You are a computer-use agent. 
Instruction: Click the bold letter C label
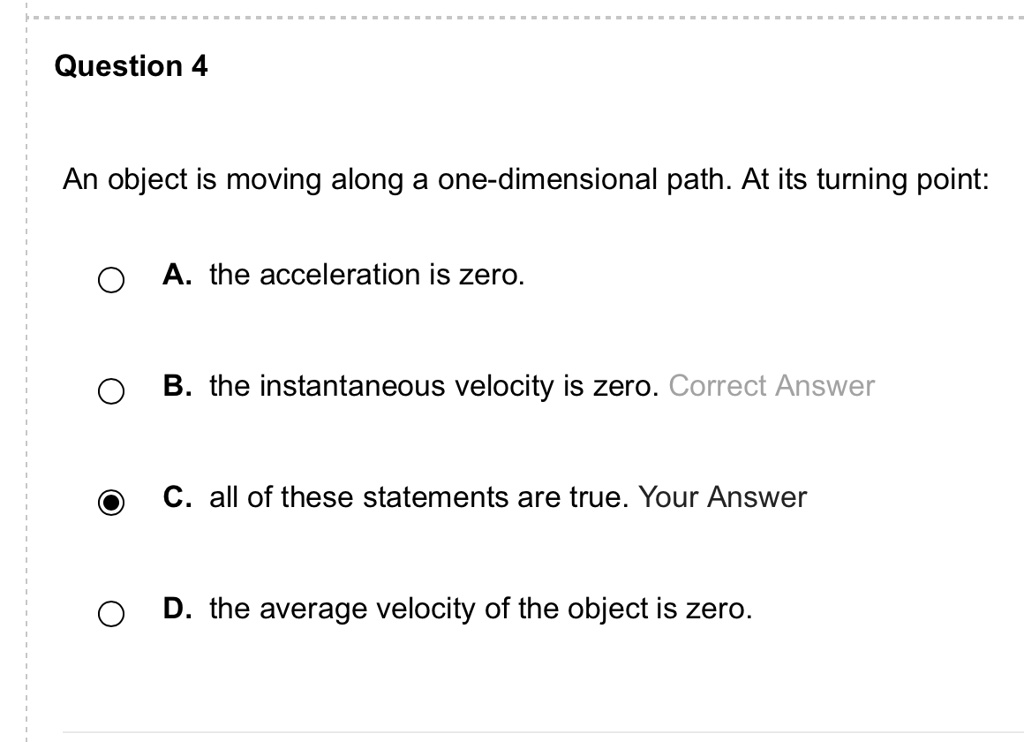click(x=176, y=497)
